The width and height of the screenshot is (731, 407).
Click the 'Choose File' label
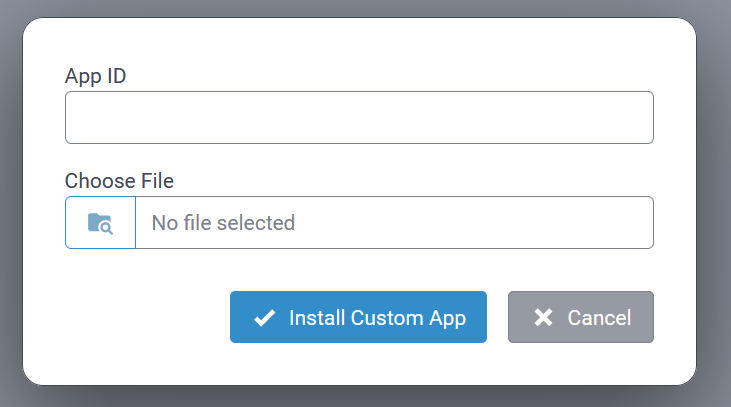[x=119, y=181]
